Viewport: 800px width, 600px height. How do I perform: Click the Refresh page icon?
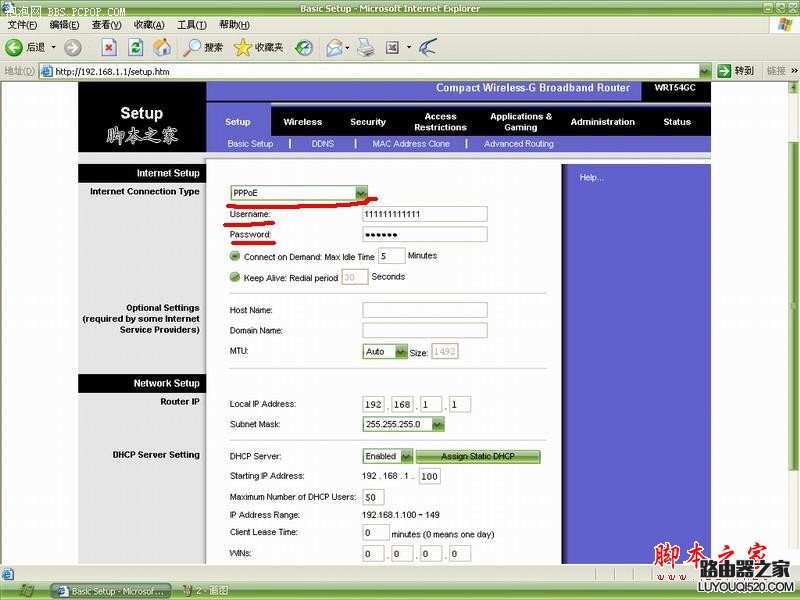point(135,47)
